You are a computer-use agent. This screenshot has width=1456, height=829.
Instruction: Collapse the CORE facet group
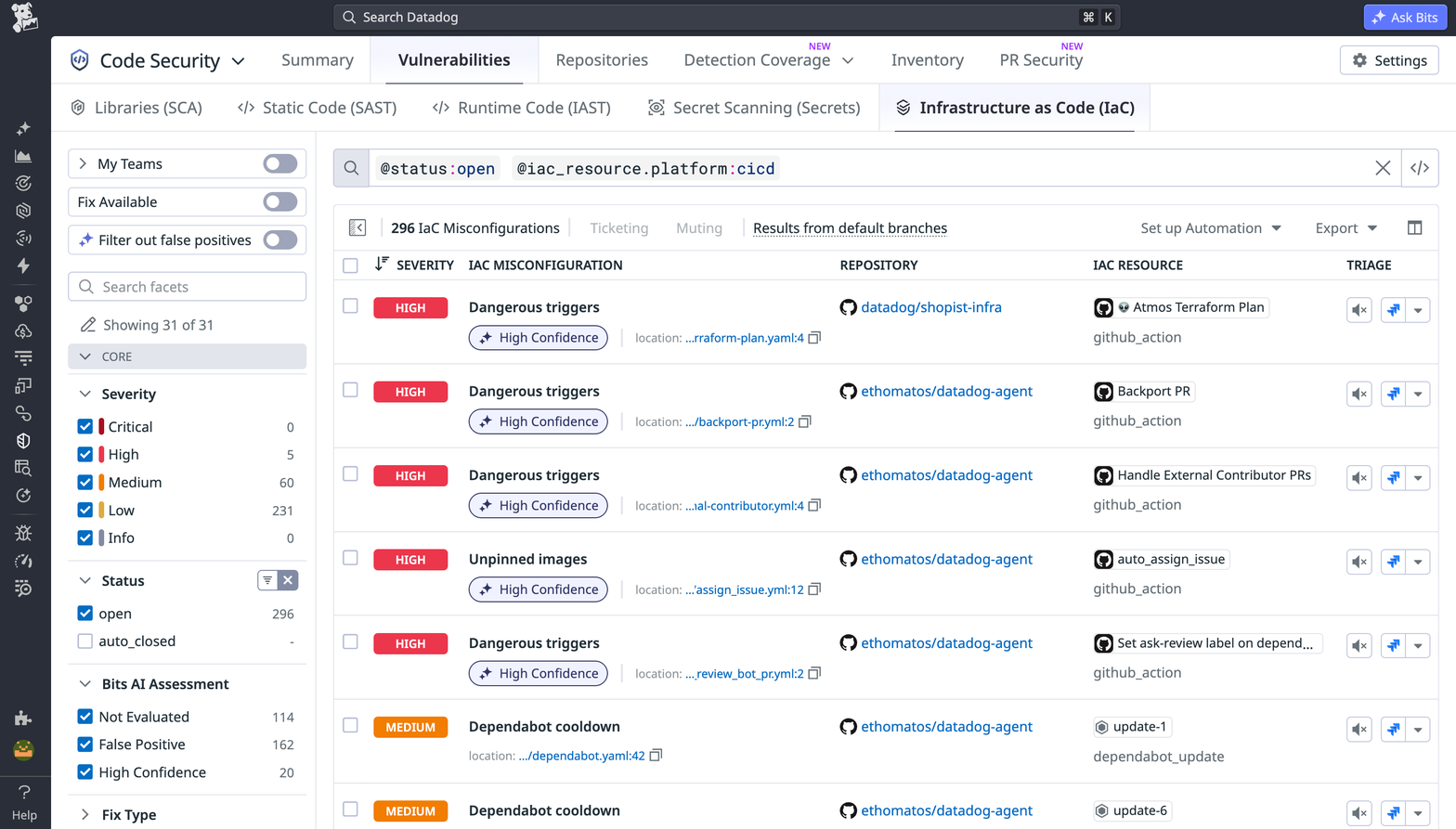(x=187, y=356)
